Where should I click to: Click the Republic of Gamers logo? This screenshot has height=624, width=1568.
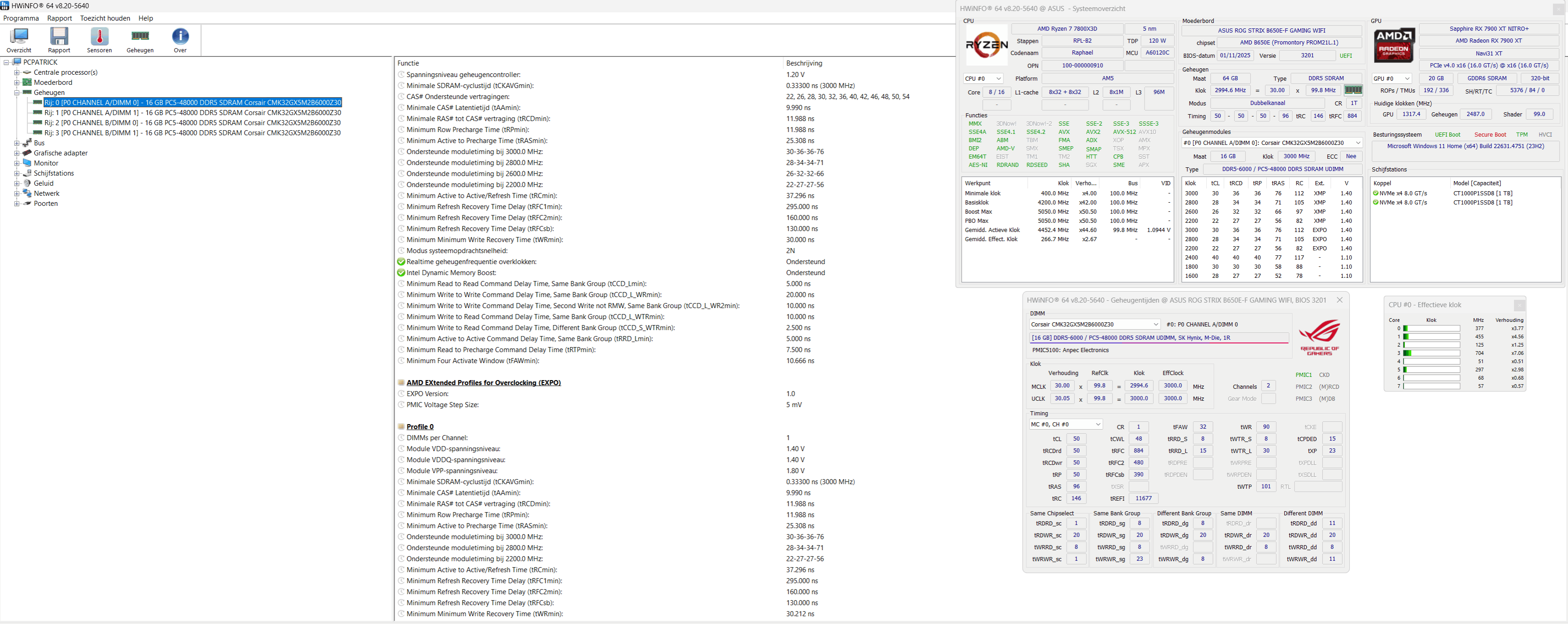[x=1319, y=337]
